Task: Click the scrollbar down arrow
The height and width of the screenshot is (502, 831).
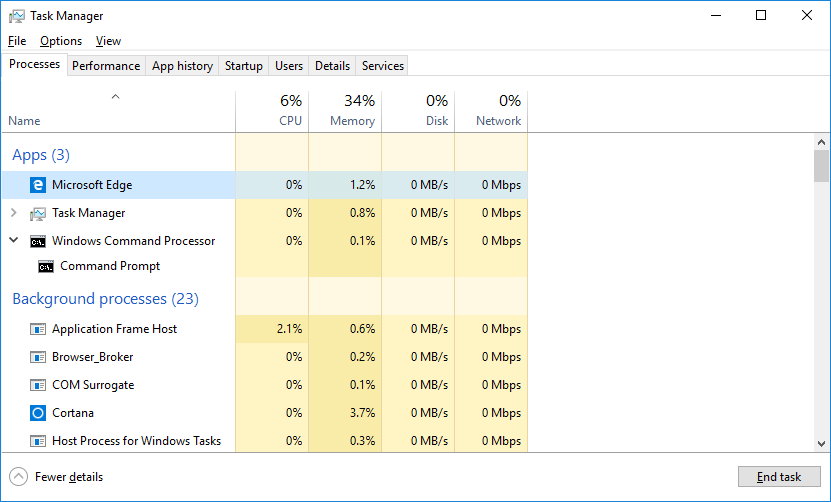Action: pyautogui.click(x=821, y=444)
